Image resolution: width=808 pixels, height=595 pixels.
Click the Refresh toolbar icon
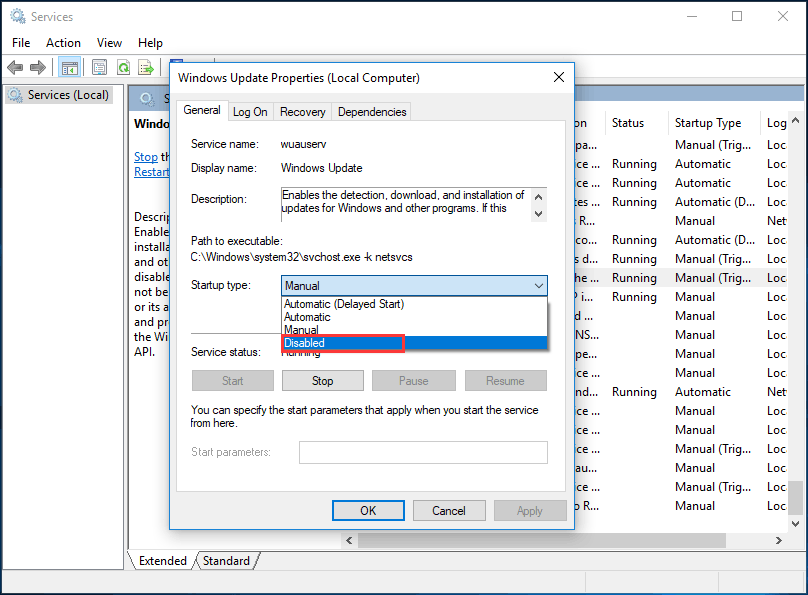point(123,67)
